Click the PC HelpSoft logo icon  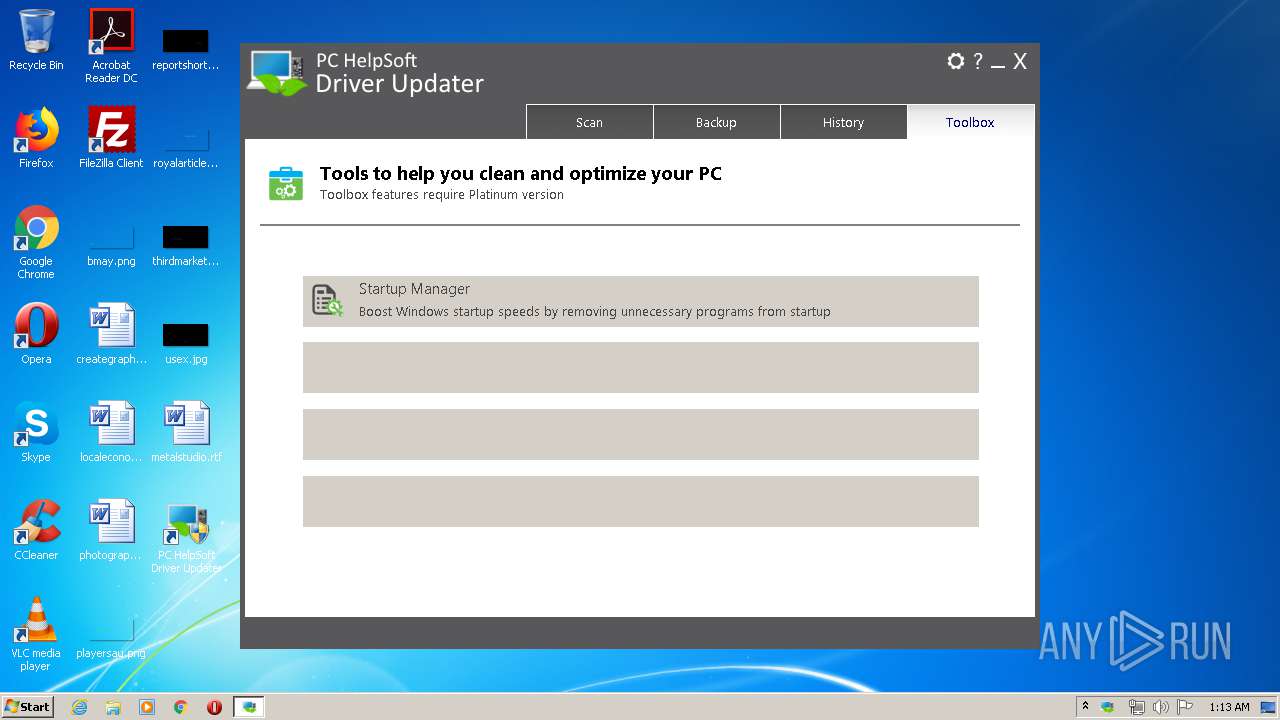tap(278, 73)
